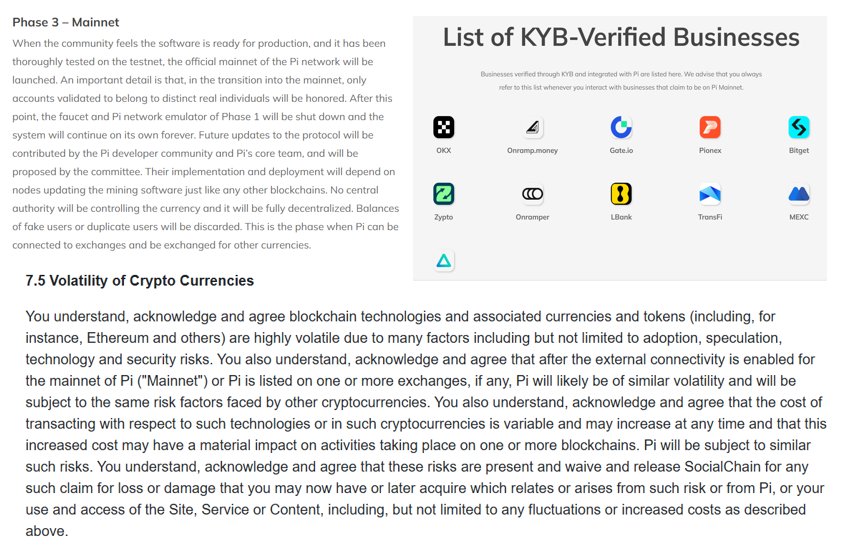Viewport: 845px width, 545px height.
Task: Click "7.5 Volatility of Crypto Currencies" heading
Action: [140, 281]
